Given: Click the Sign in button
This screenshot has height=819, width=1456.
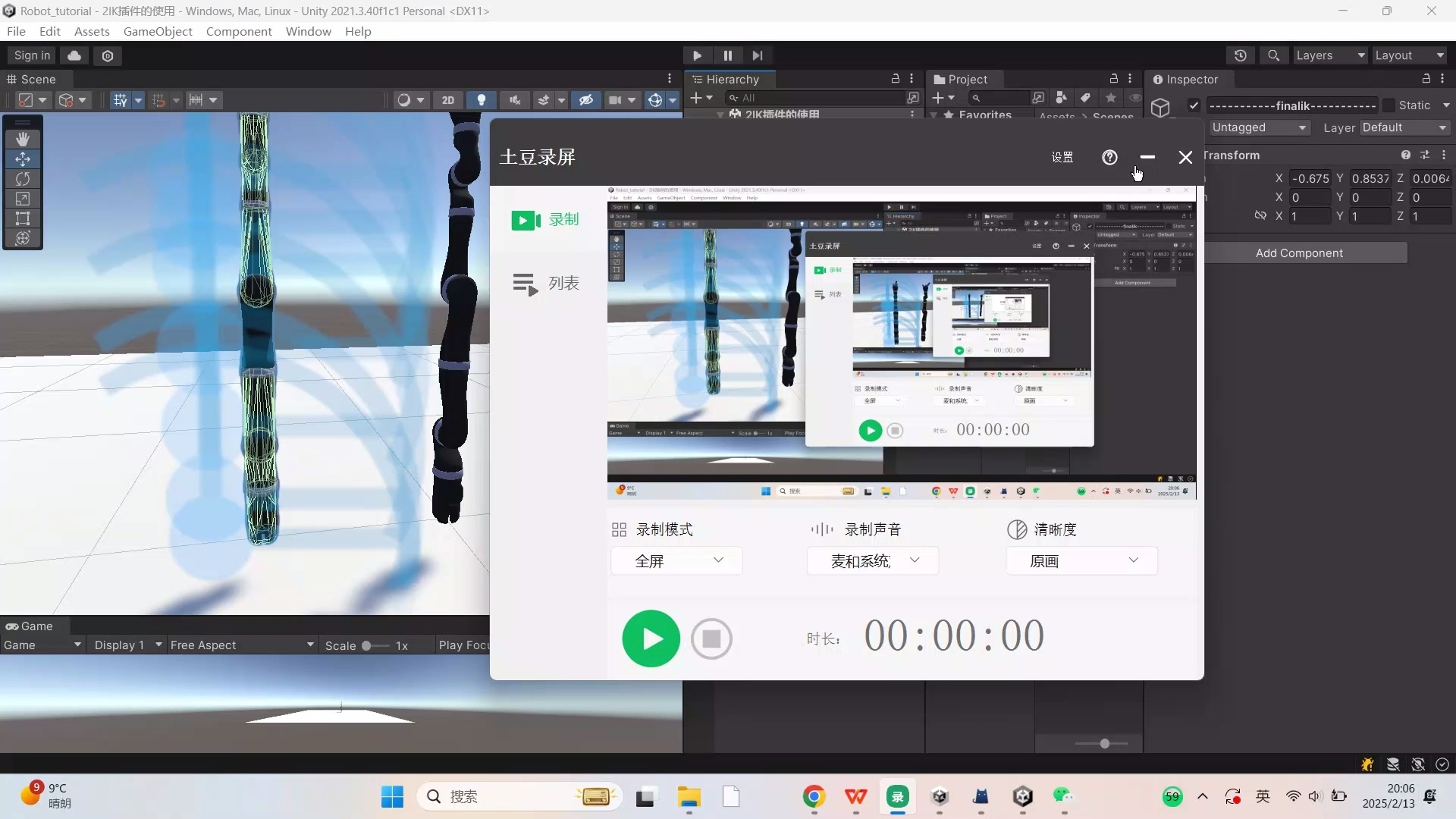Looking at the screenshot, I should (x=30, y=55).
